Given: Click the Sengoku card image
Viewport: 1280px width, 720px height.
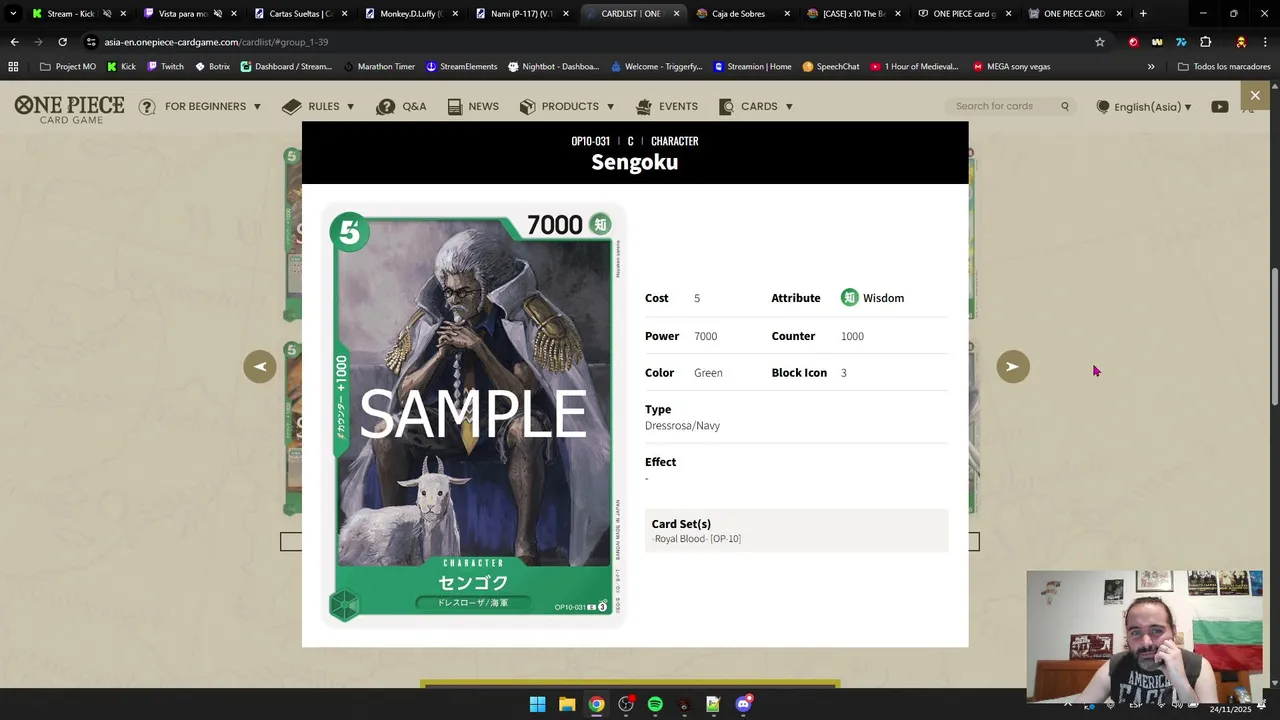Looking at the screenshot, I should click(x=473, y=416).
